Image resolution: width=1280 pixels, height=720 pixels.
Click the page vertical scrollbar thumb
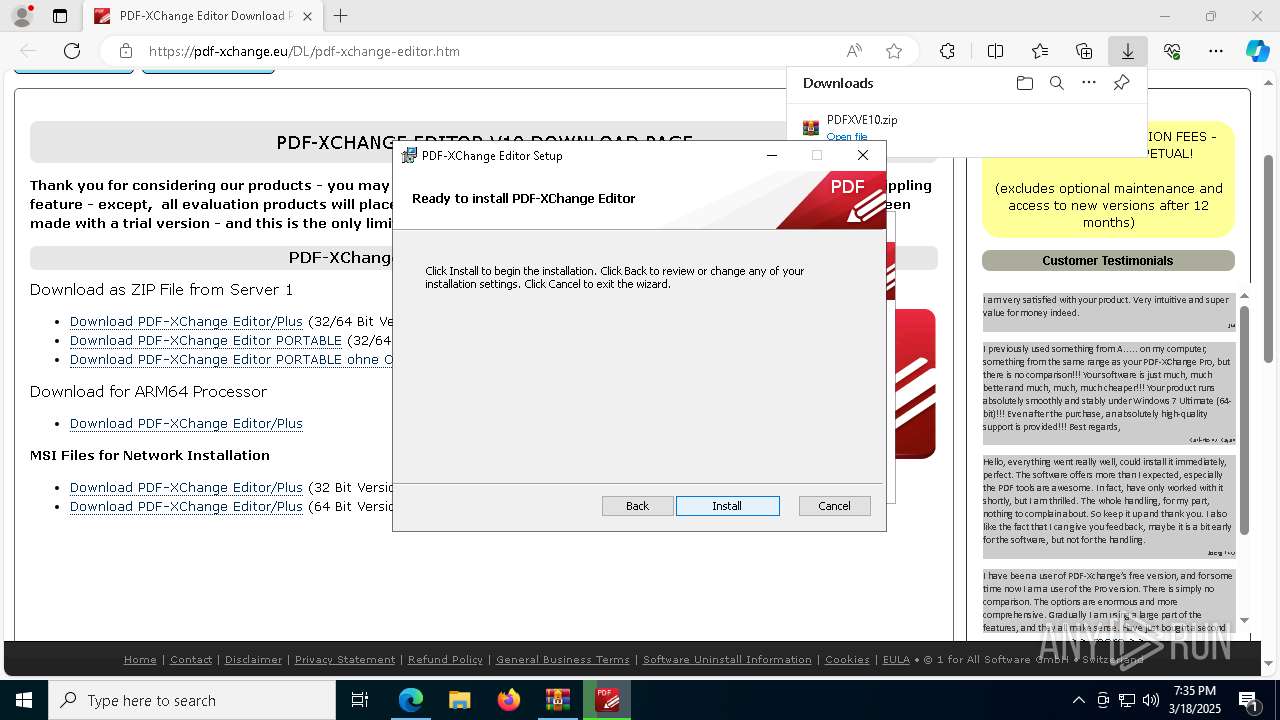(x=1268, y=259)
